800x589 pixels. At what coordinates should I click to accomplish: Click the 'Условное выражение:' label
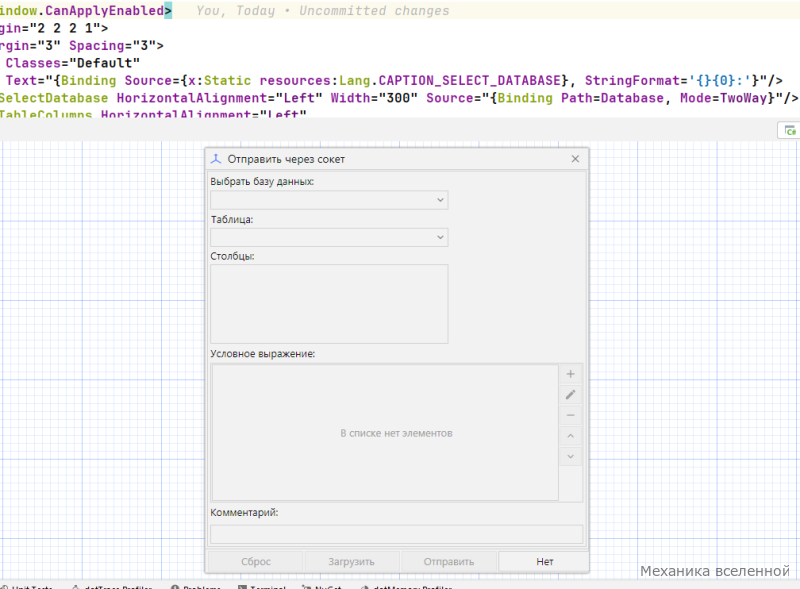click(x=263, y=354)
